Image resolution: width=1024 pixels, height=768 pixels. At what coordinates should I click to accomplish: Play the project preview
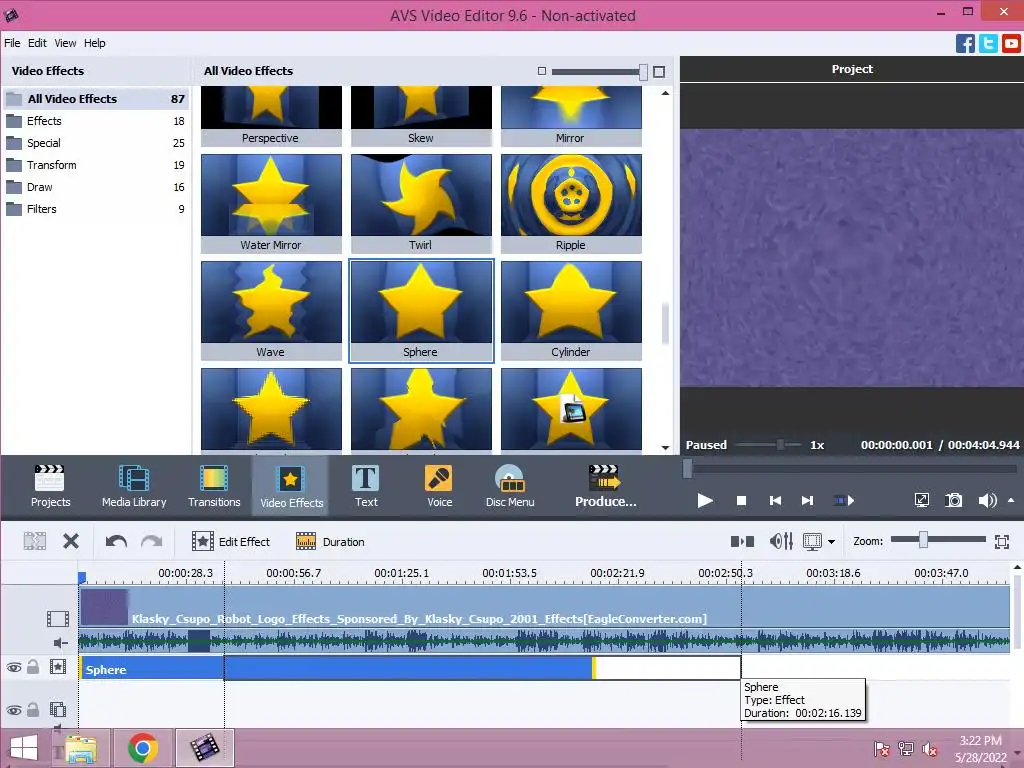point(705,501)
